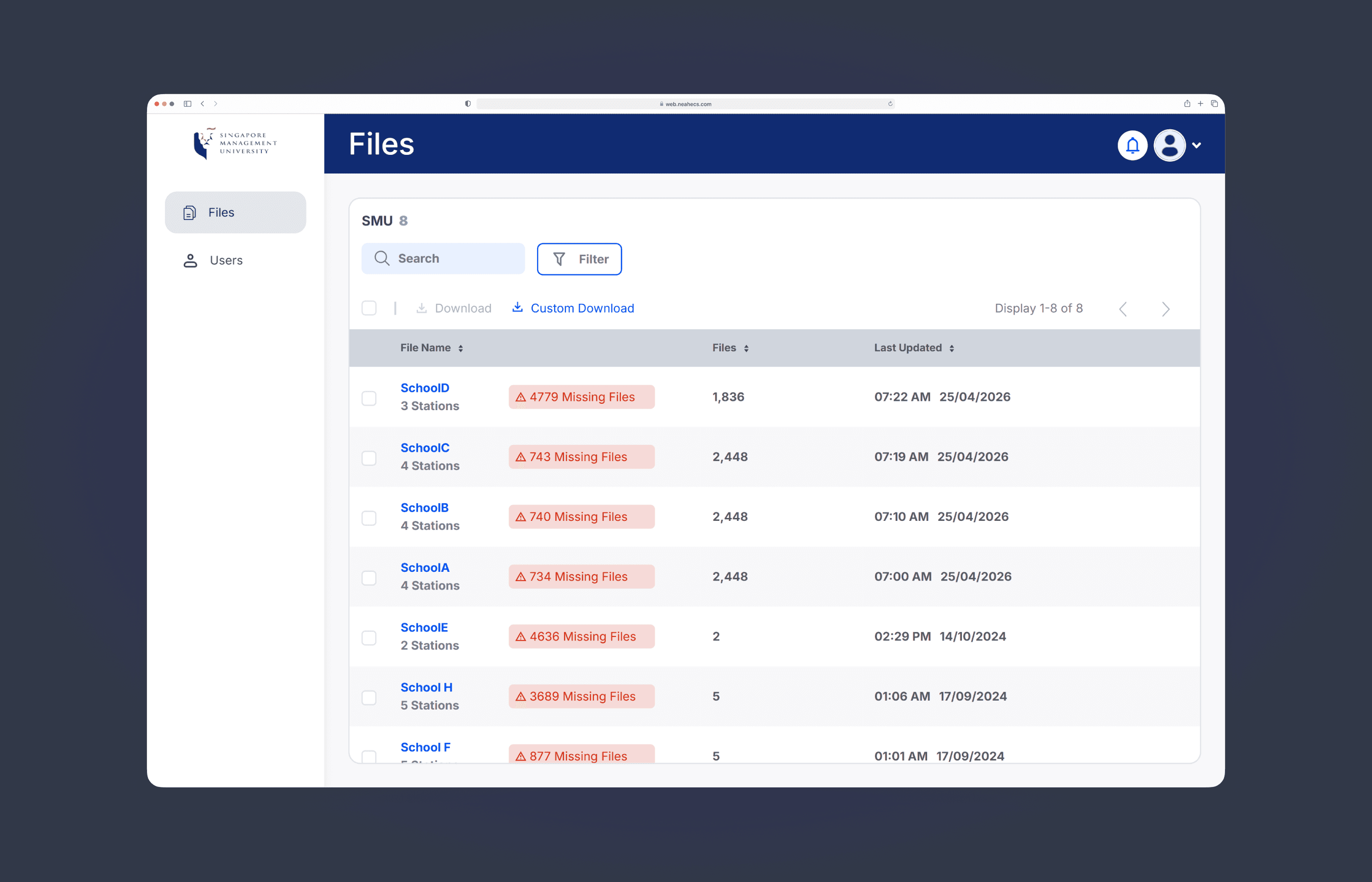Image resolution: width=1372 pixels, height=882 pixels.
Task: Sort by Last Updated column arrows
Action: 952,348
